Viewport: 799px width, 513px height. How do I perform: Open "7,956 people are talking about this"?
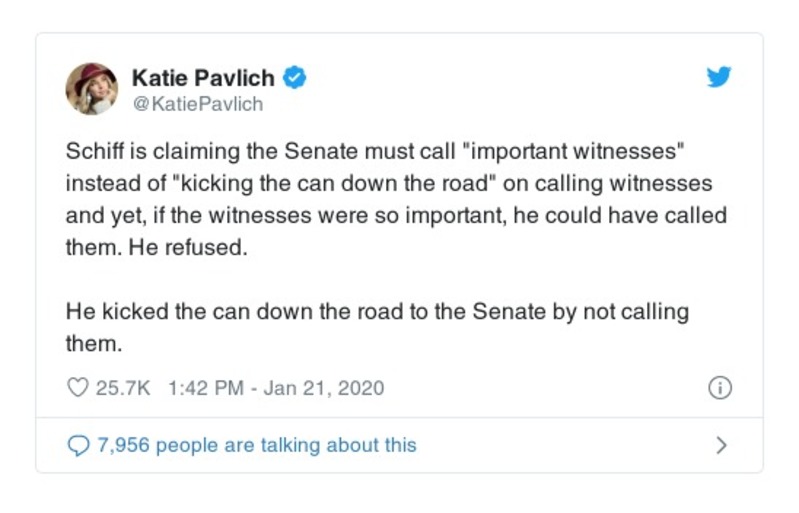256,444
